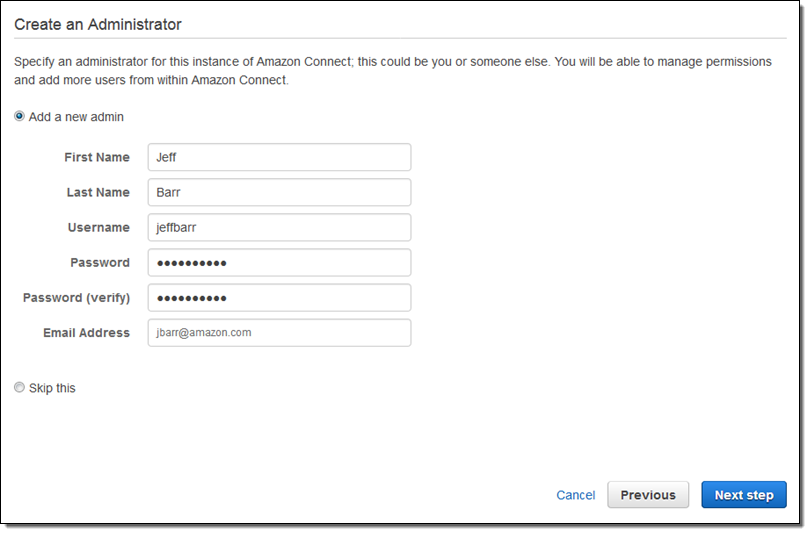This screenshot has width=810, height=534.
Task: Focus the Email Address input field
Action: [279, 333]
